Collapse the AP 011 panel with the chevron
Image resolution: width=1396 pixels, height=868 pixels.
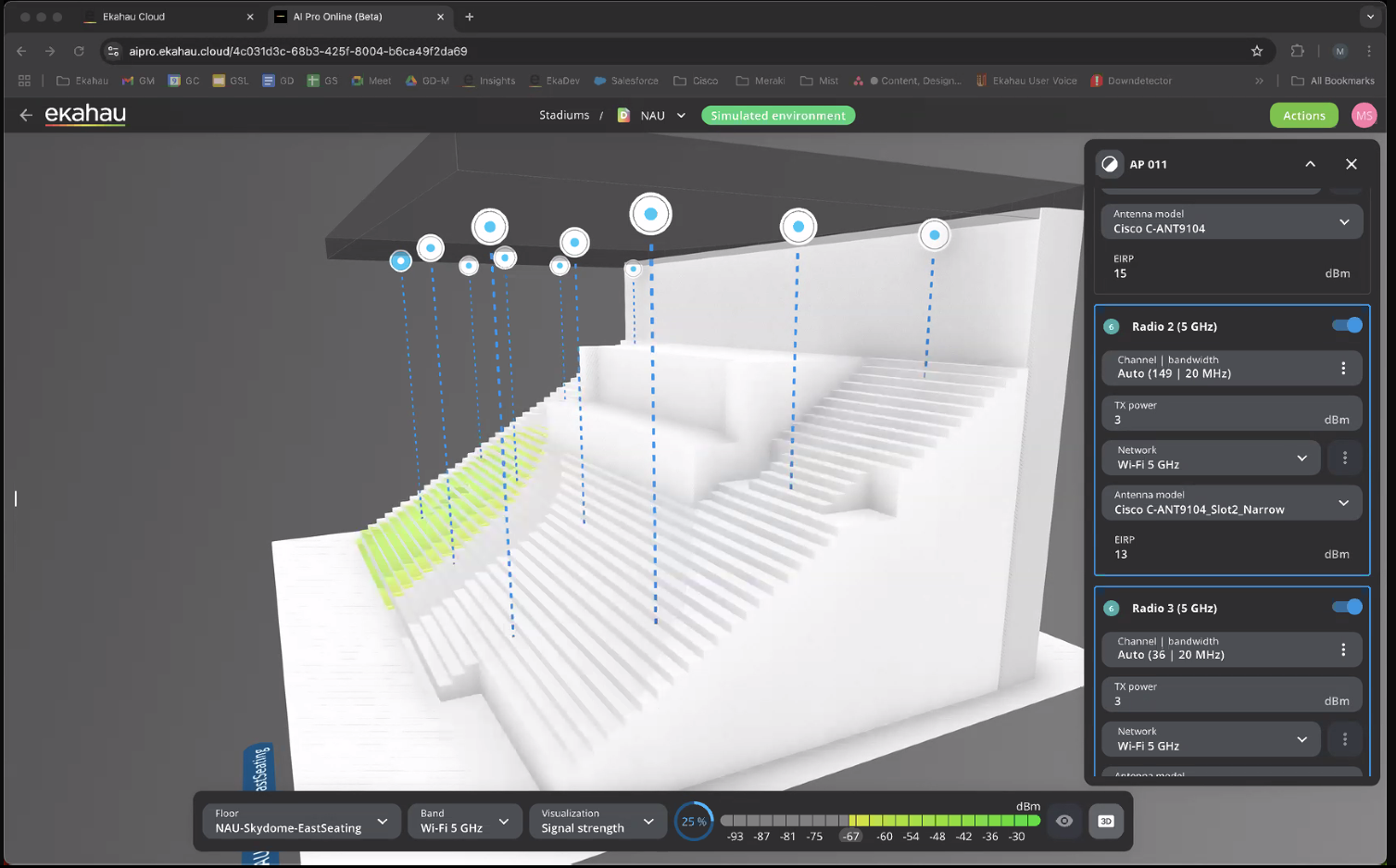(x=1310, y=164)
